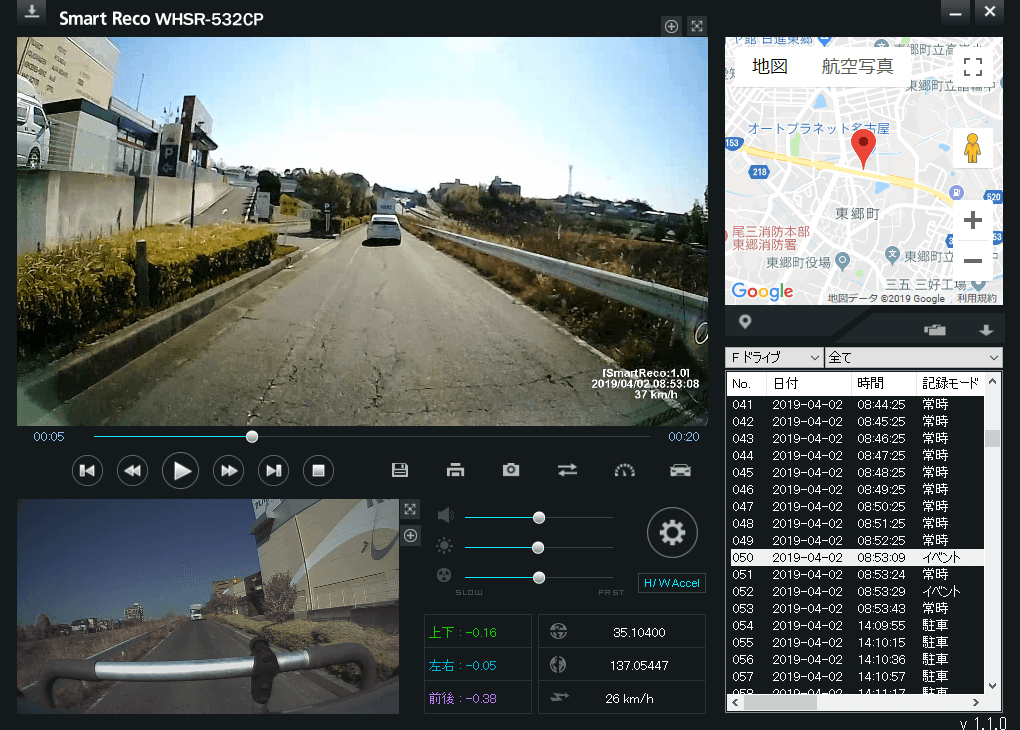This screenshot has width=1020, height=730.
Task: Switch map to 航空写真 view
Action: click(857, 67)
